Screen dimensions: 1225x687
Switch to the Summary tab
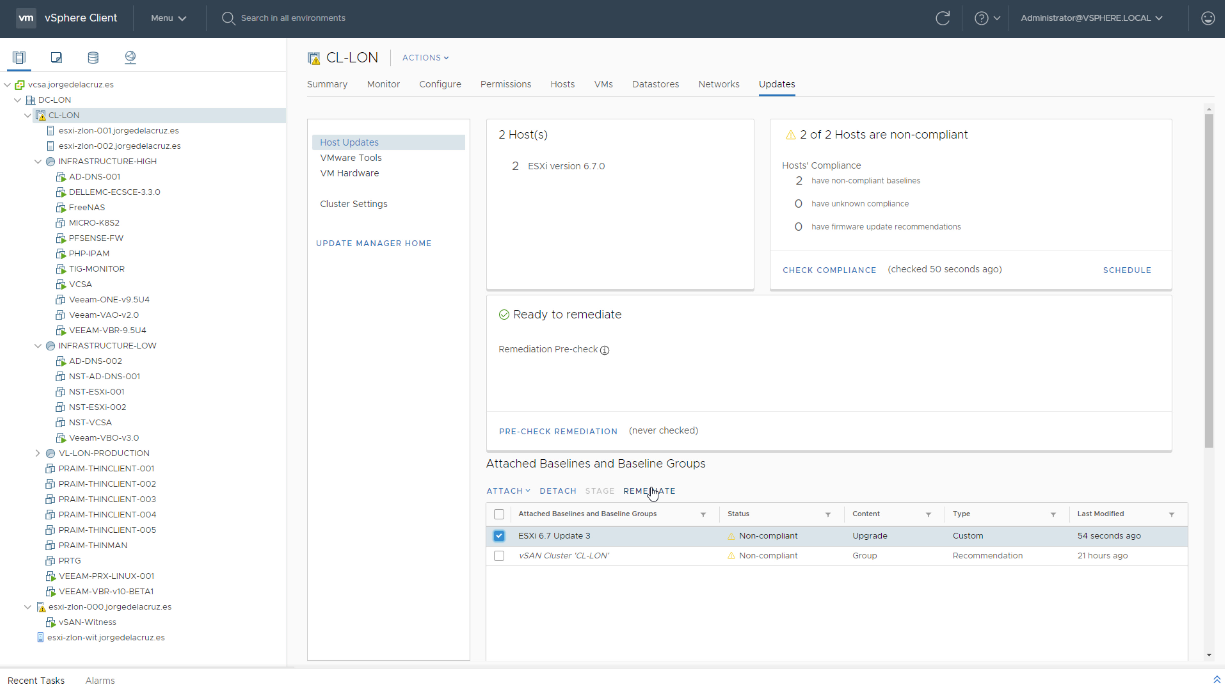pyautogui.click(x=327, y=84)
